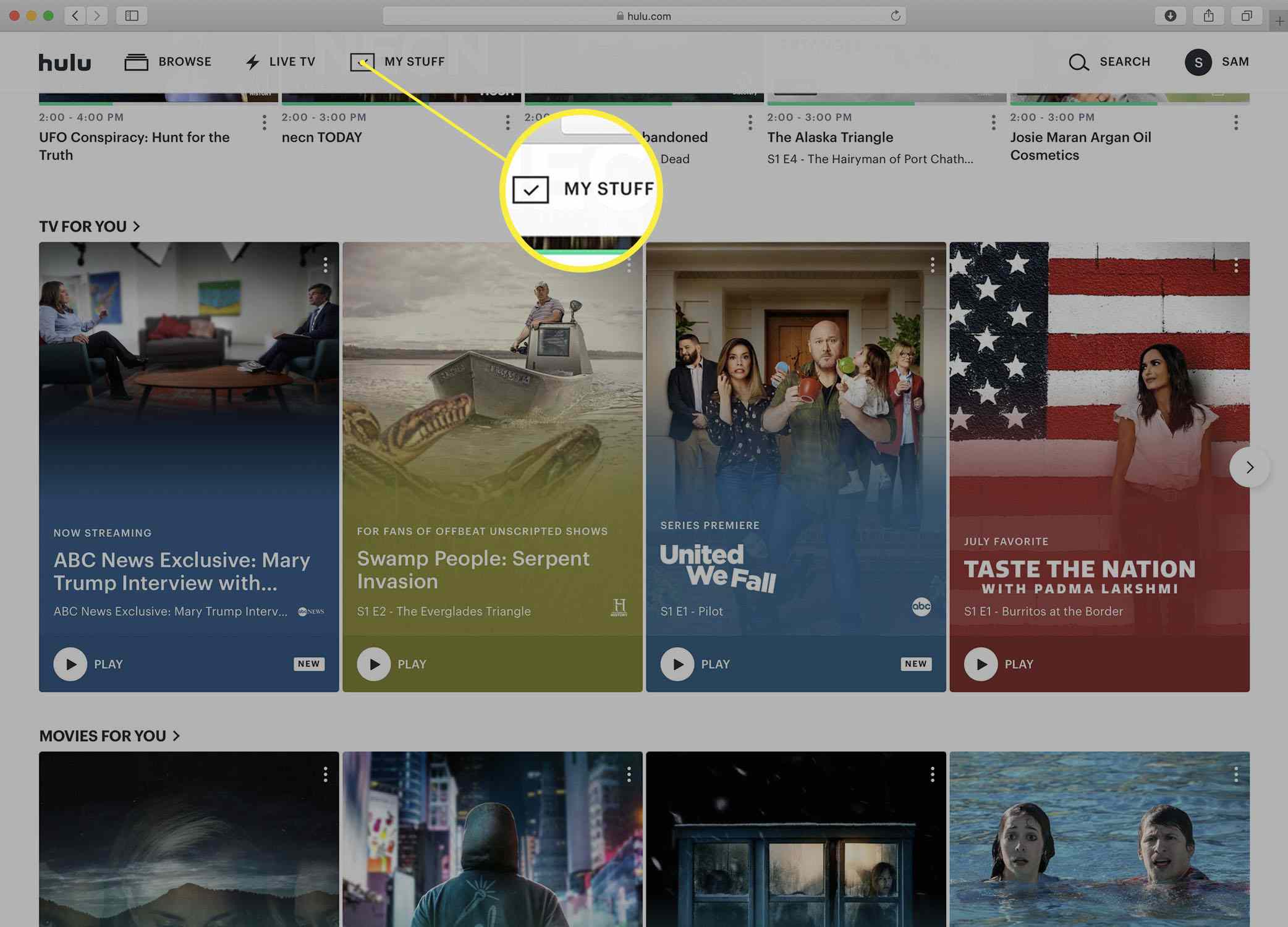Click the ABC network logo on United We Fall
The height and width of the screenshot is (927, 1288).
921,606
